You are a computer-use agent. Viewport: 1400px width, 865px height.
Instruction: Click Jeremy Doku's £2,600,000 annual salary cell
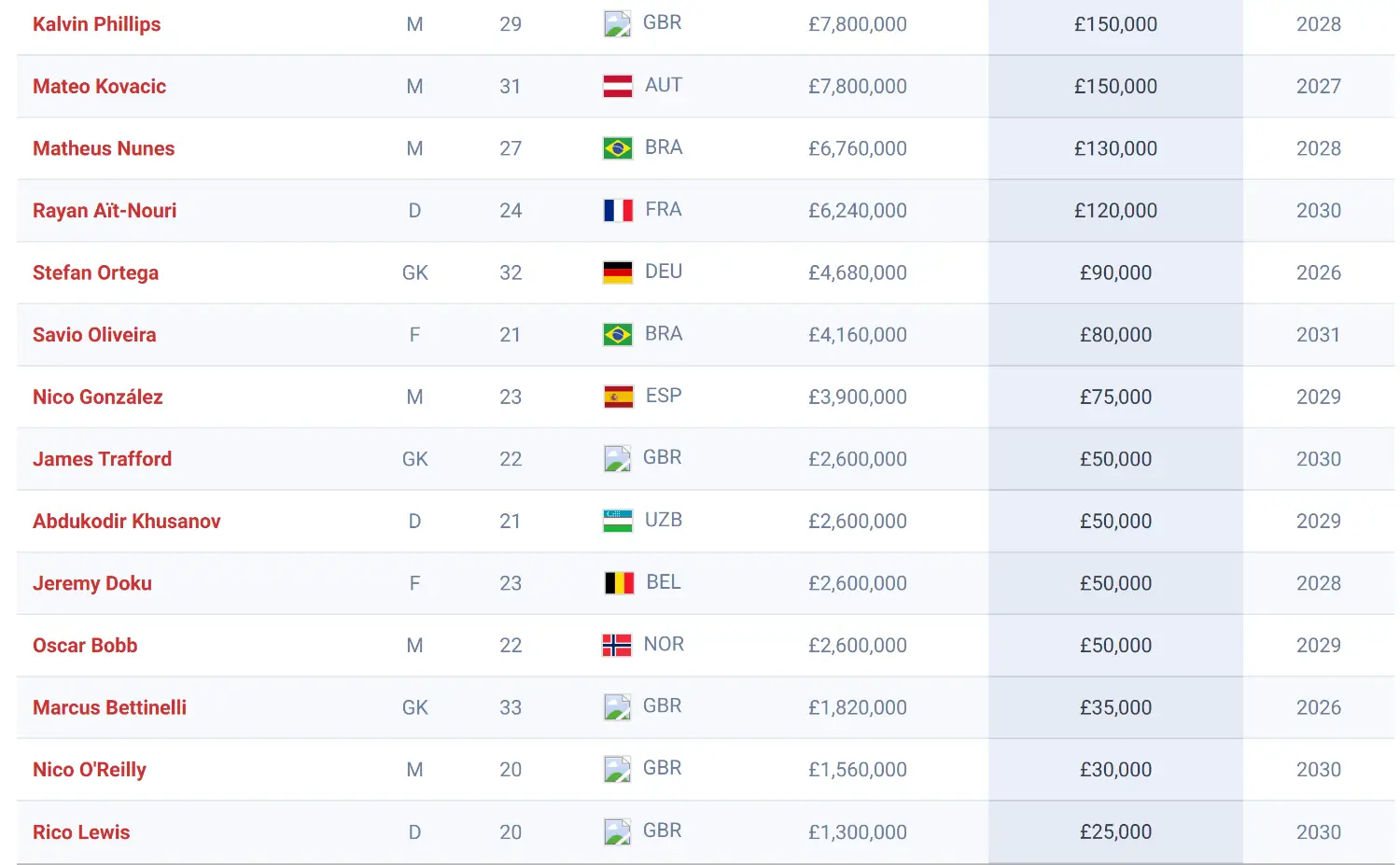point(857,583)
